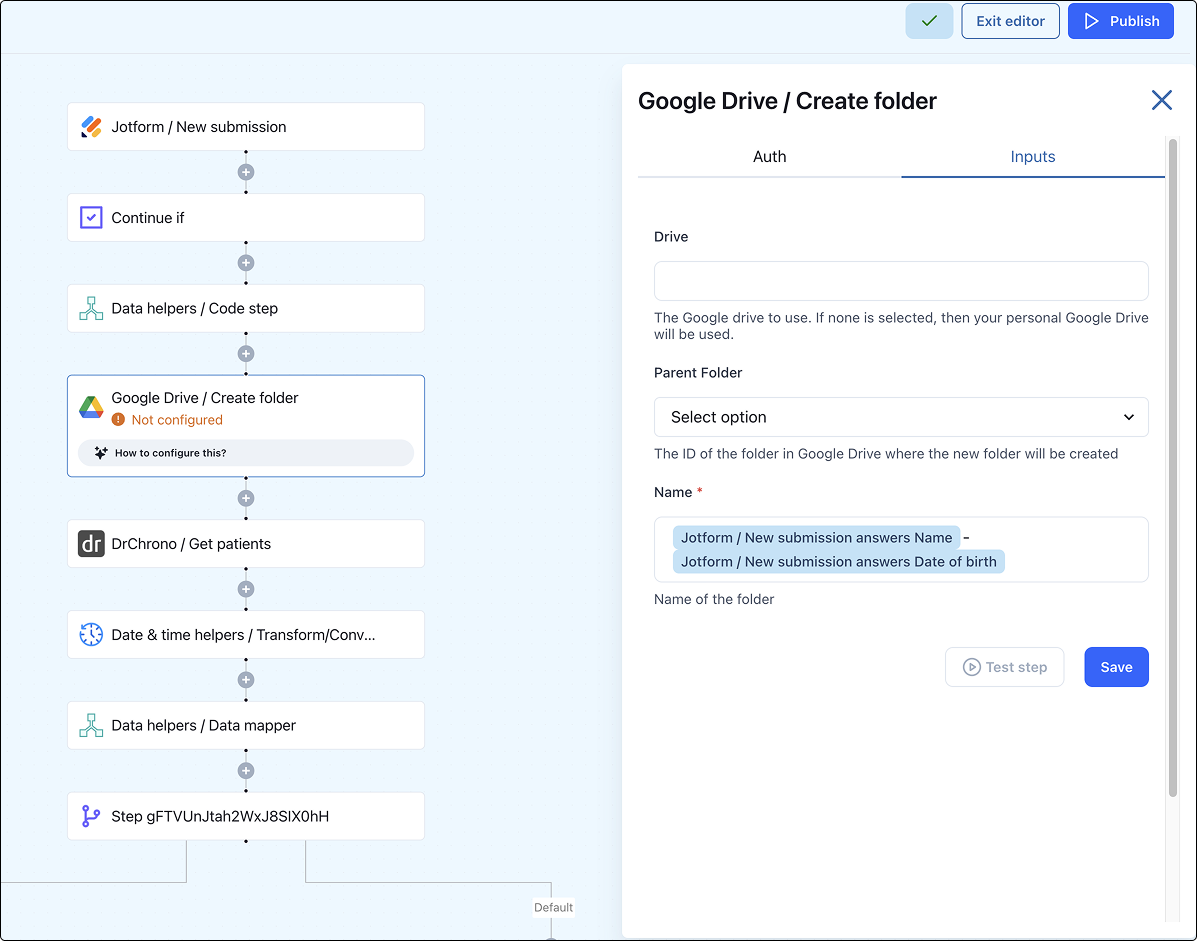Add step after Jotform New submission
1197x941 pixels.
[x=246, y=172]
